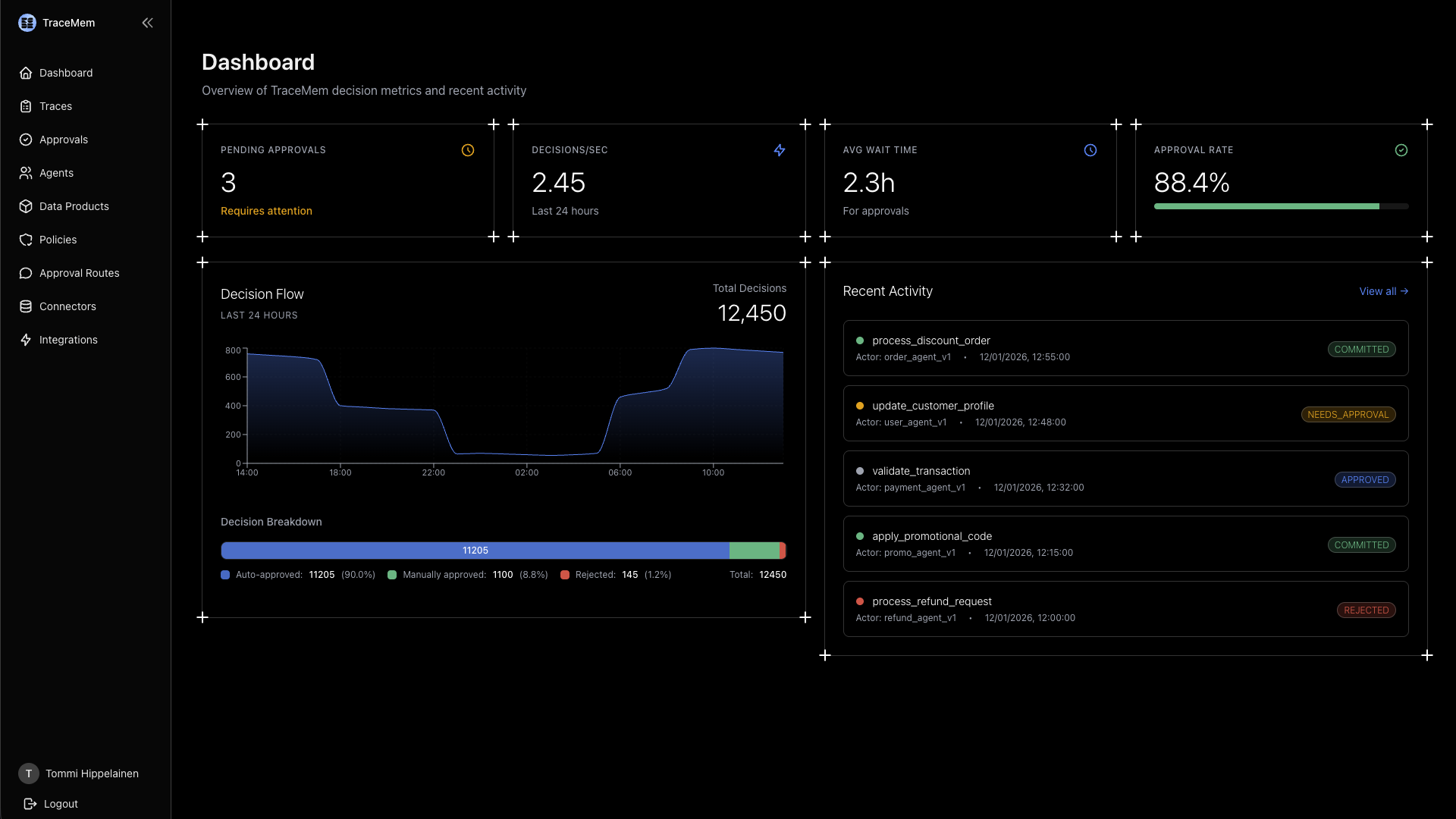Click the TraceMem logo icon
Image resolution: width=1456 pixels, height=819 pixels.
[x=27, y=23]
